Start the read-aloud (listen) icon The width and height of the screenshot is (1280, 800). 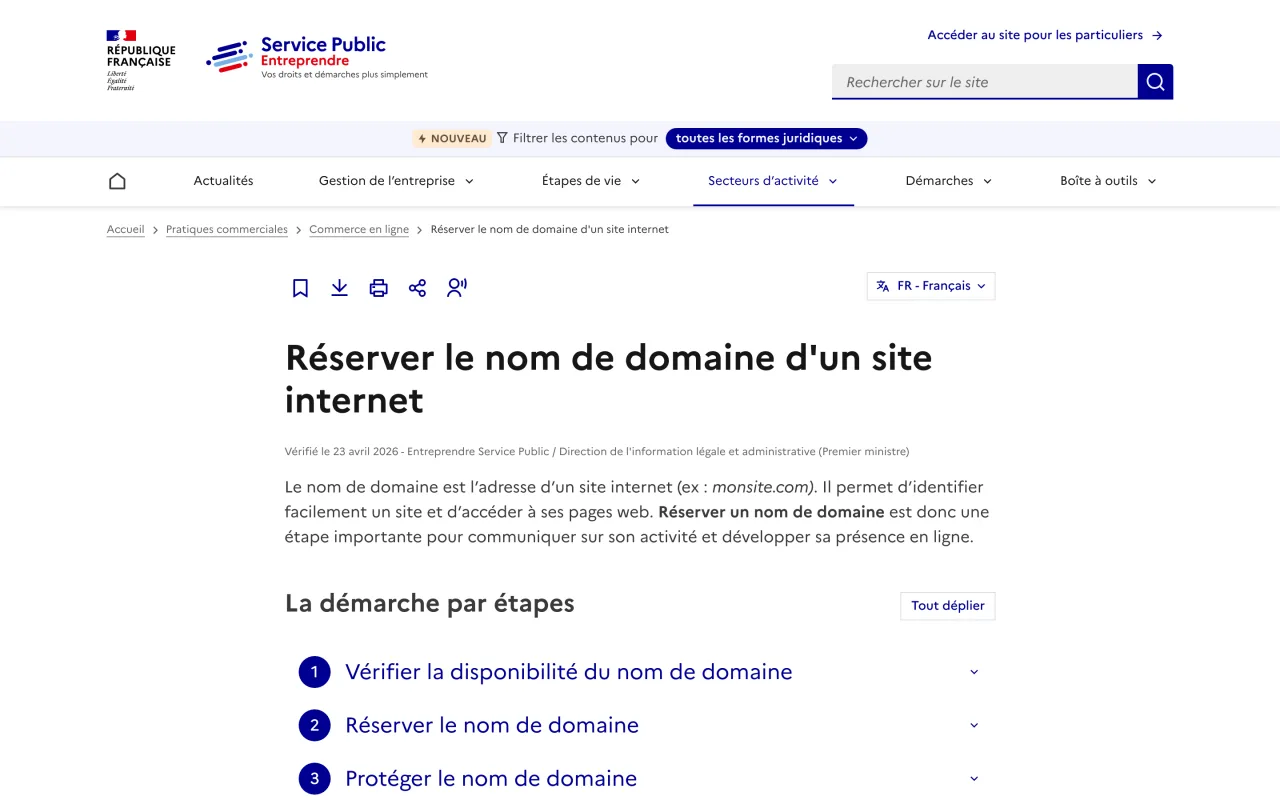pyautogui.click(x=457, y=288)
